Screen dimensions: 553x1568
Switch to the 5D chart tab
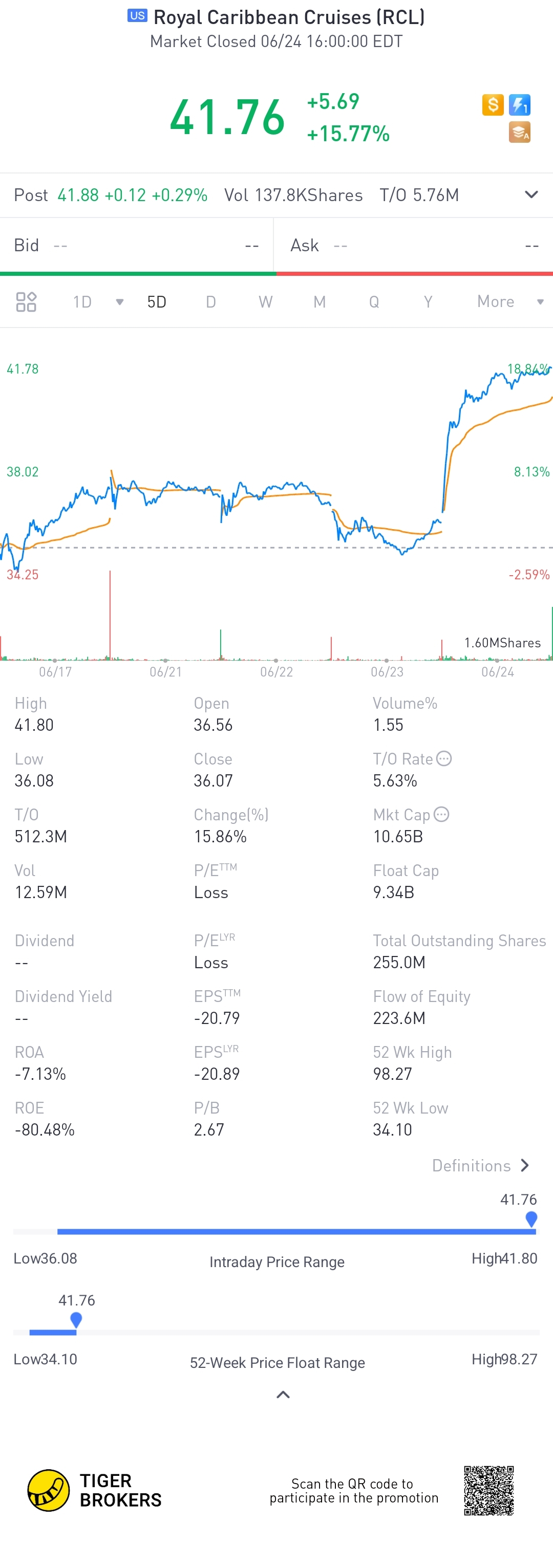pos(157,302)
